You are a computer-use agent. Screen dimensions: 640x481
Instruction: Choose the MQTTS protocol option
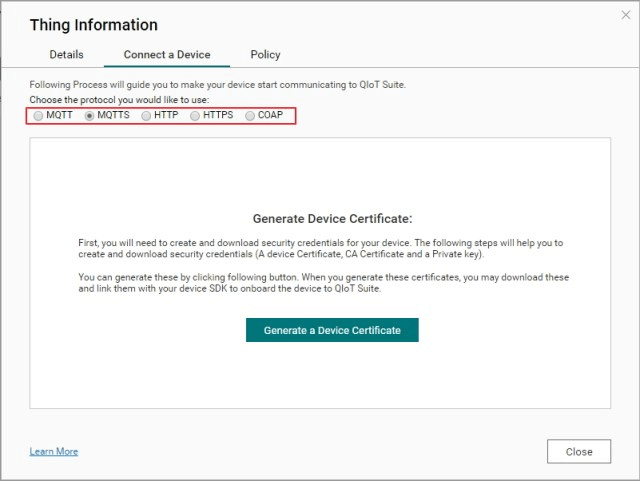point(90,116)
